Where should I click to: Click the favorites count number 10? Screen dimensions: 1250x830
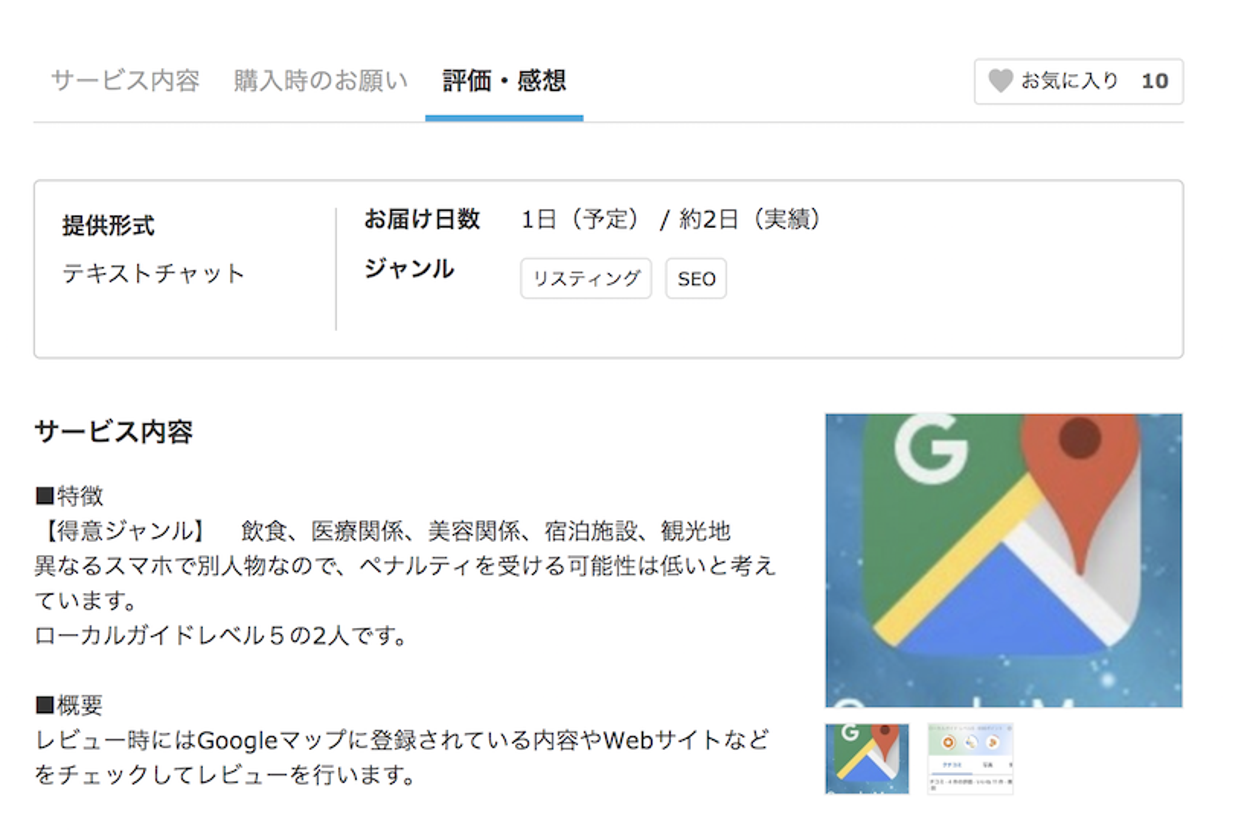[1154, 81]
